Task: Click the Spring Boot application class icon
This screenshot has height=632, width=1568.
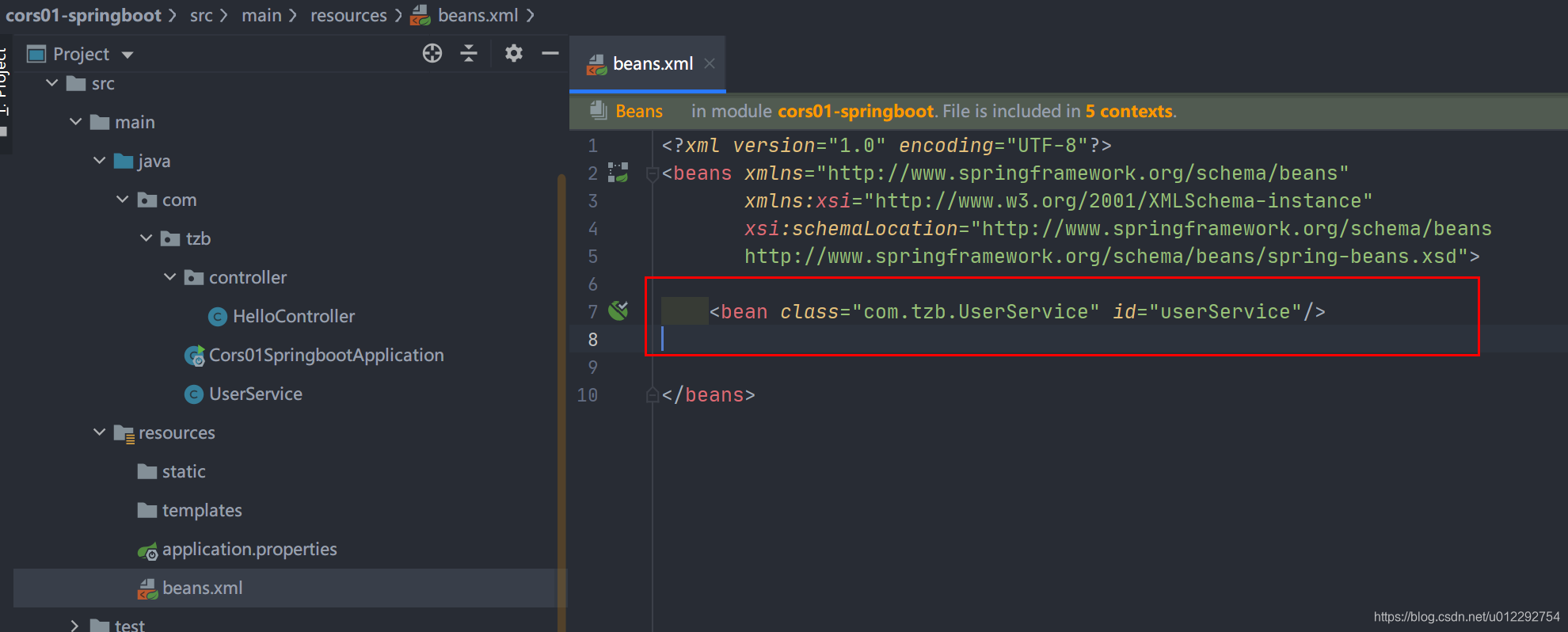Action: point(195,356)
